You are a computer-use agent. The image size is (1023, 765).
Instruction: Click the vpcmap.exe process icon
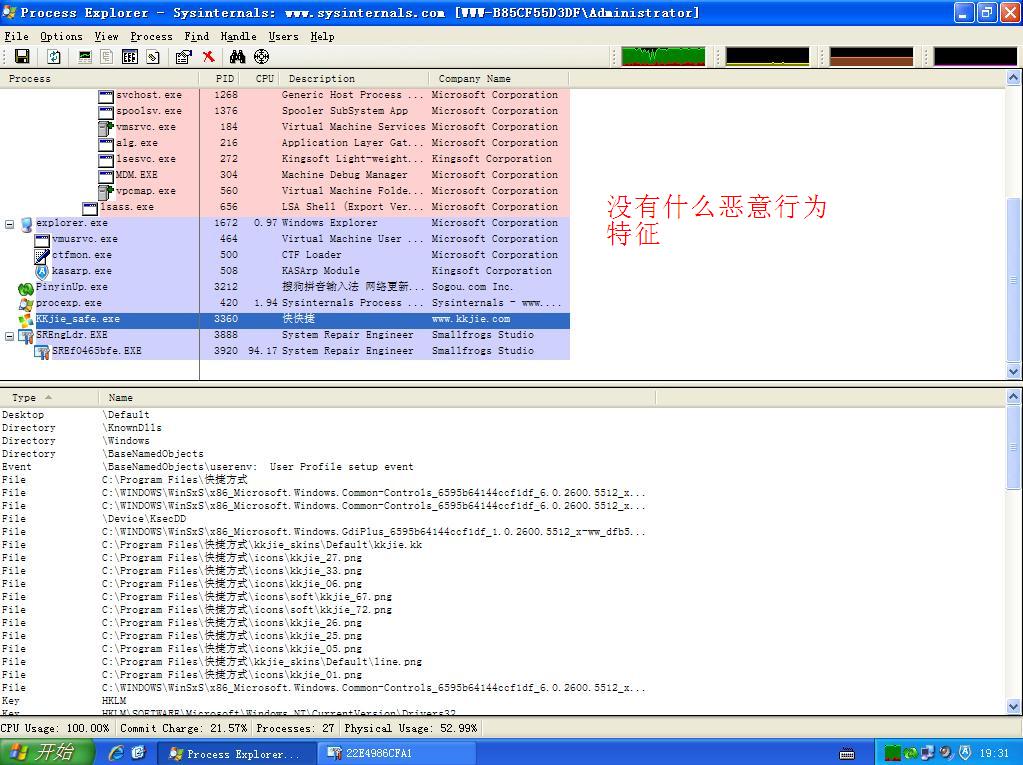click(x=106, y=192)
